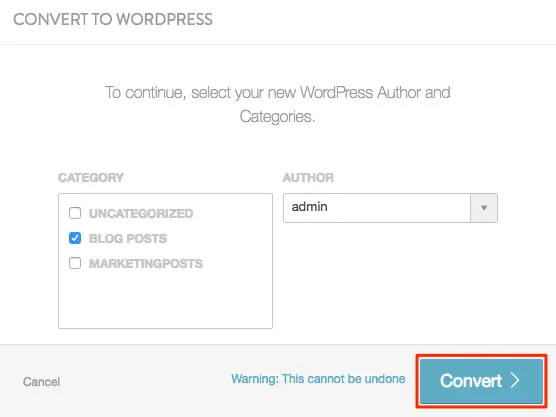Click the word 'Categories.' in the instructions
Screen dimensions: 556x417
tap(277, 116)
